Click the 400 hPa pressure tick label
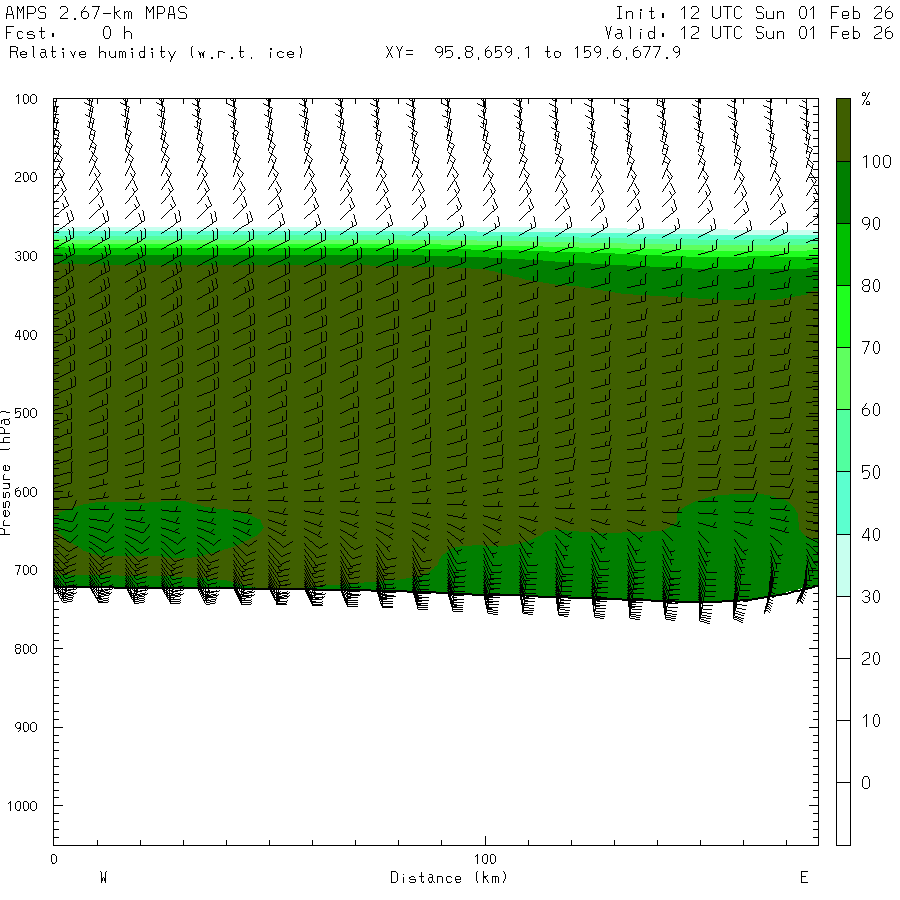 [26, 335]
